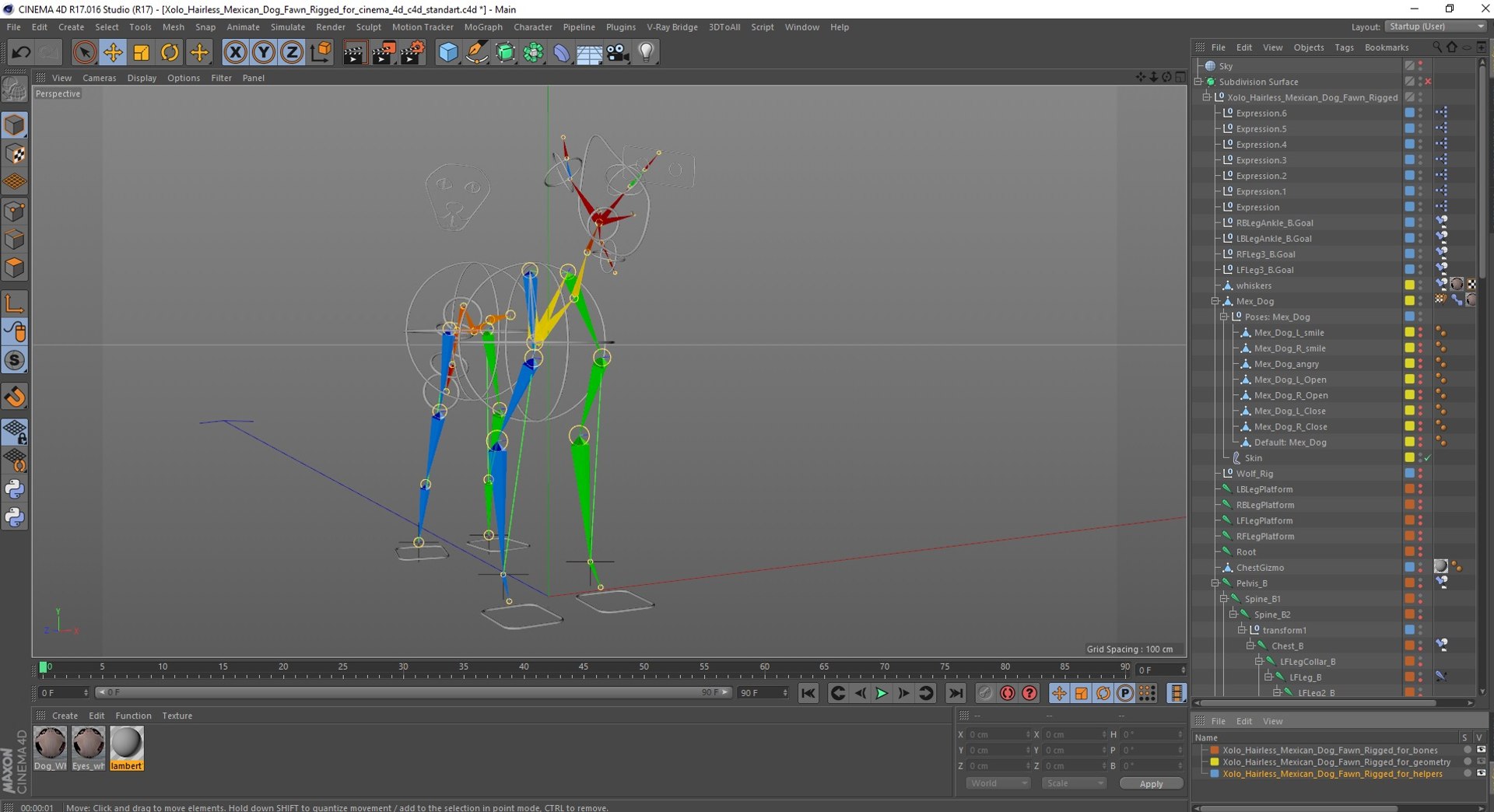Toggle Subdivision Surface enable red X
This screenshot has height=812, width=1494.
click(1428, 82)
